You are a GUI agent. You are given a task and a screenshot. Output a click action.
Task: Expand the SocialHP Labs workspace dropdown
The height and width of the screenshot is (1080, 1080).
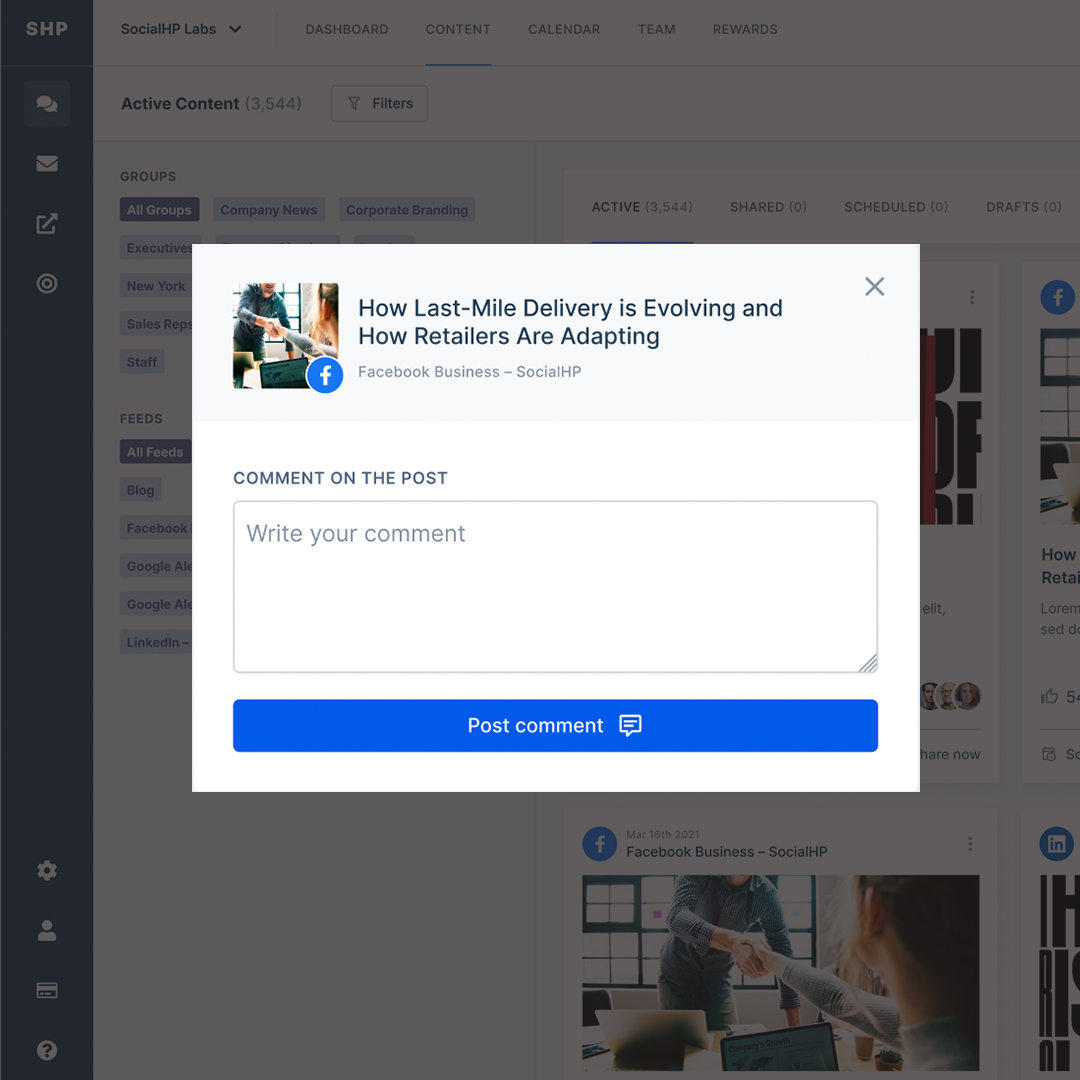coord(181,29)
